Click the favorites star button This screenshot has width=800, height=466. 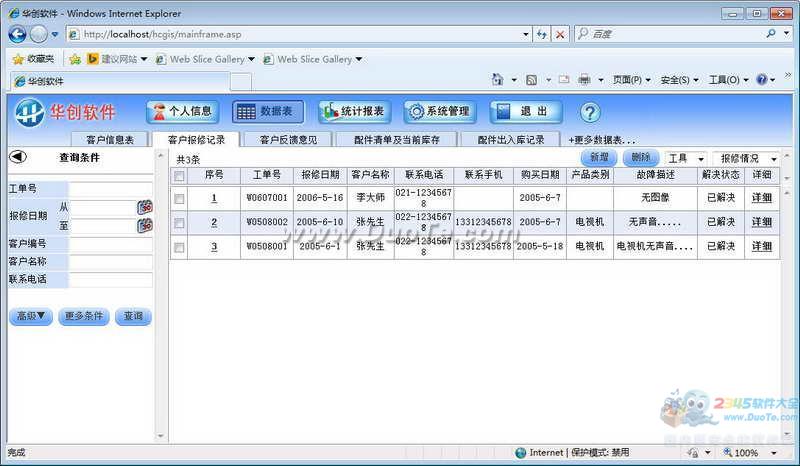[x=34, y=59]
